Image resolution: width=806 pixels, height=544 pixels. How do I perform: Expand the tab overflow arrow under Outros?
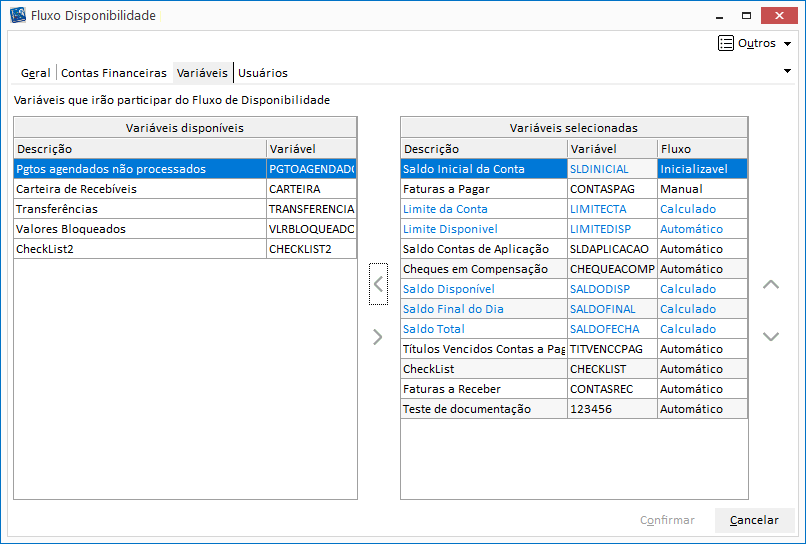coord(787,71)
